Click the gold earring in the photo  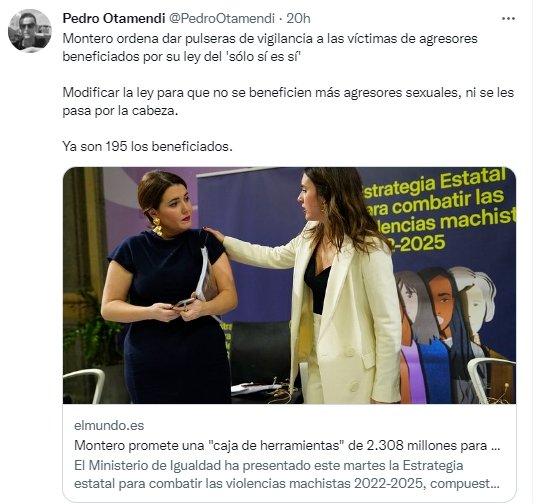click(157, 226)
